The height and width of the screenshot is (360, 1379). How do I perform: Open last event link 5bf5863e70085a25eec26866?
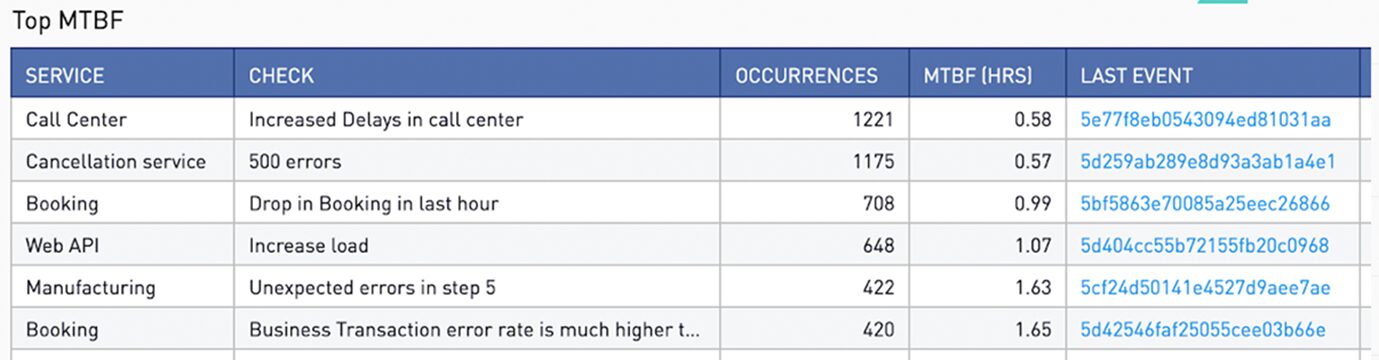(1205, 204)
